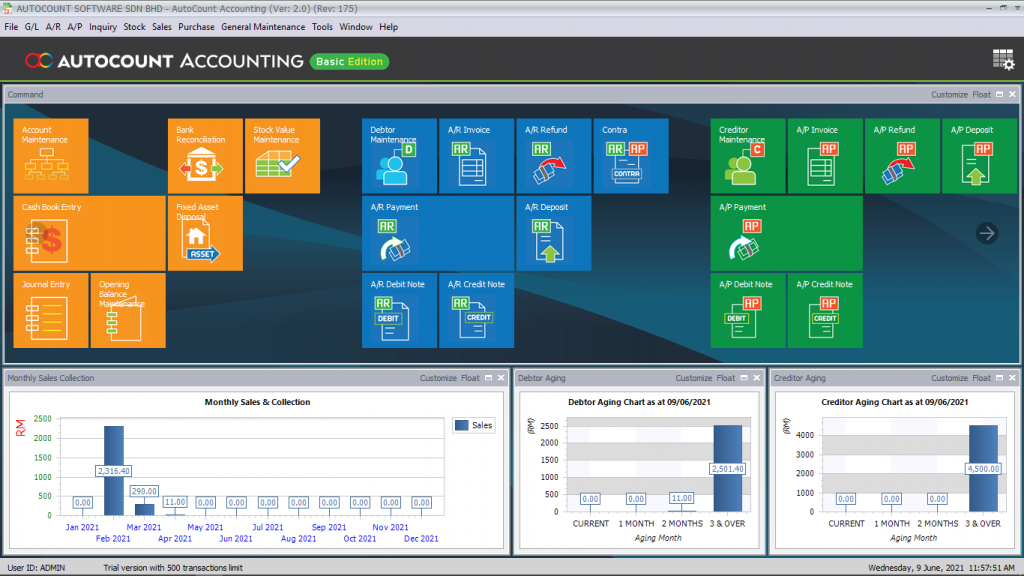
Task: Click Customize in Debtor Aging panel
Action: (x=694, y=378)
